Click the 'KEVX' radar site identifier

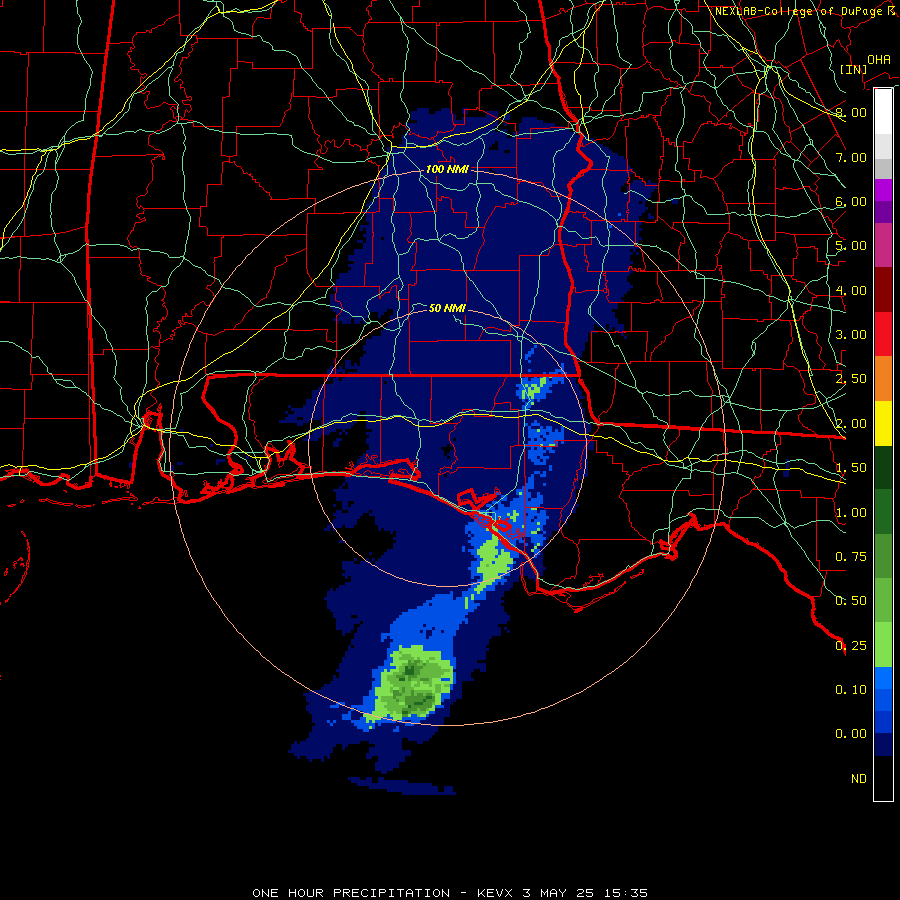(x=496, y=893)
